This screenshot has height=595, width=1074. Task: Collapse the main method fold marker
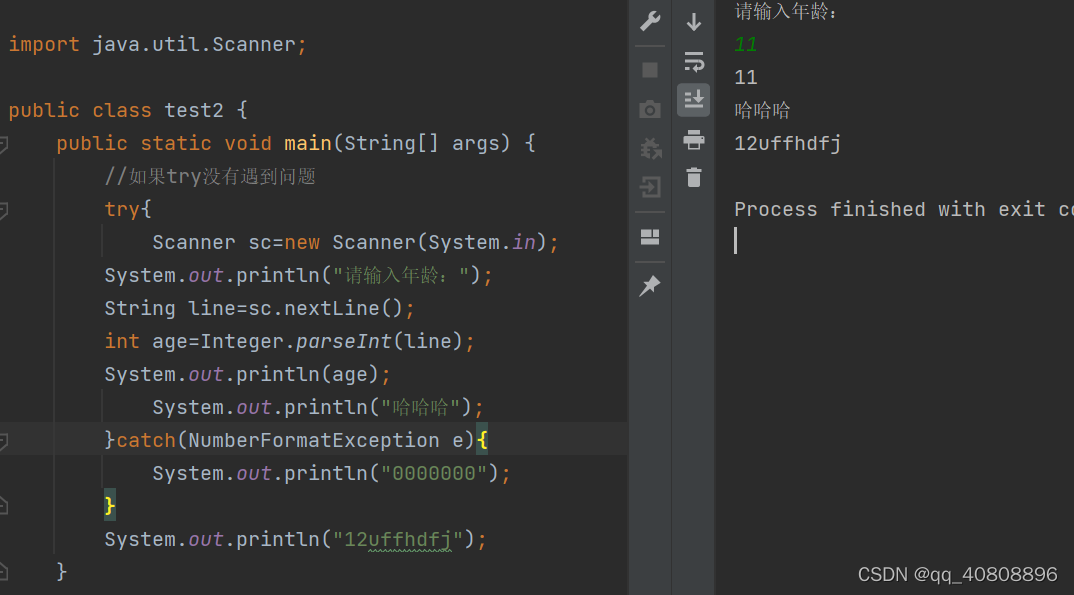pos(3,144)
